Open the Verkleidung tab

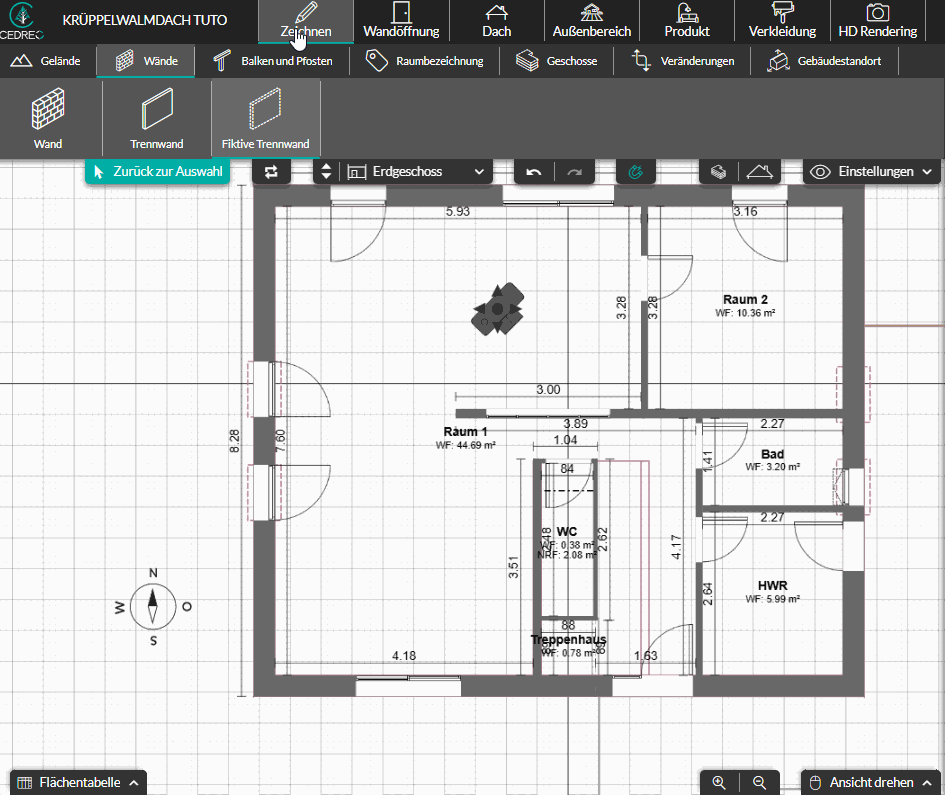(x=782, y=22)
